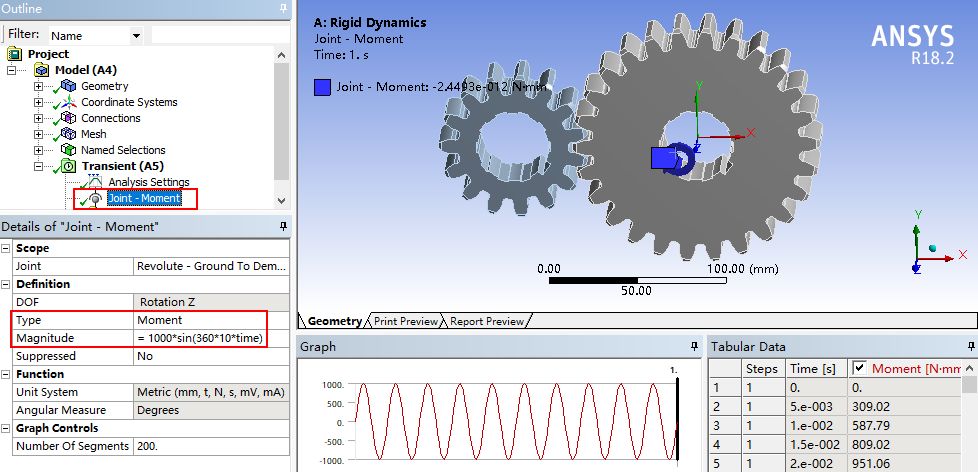
Task: Collapse the Scope section in Details
Action: click(x=6, y=248)
